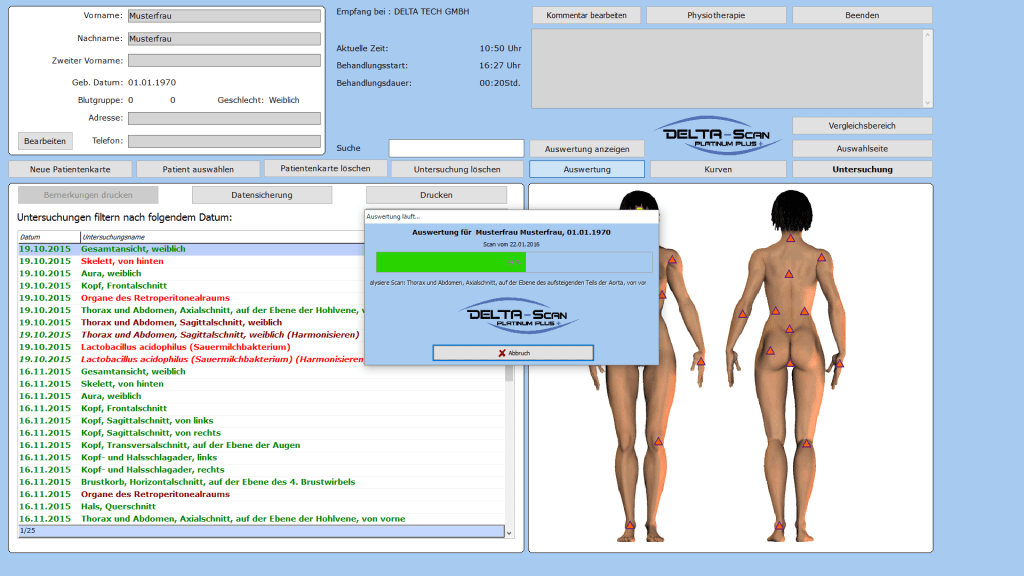This screenshot has height=576, width=1024.
Task: Select the right knee marker on right figure
Action: tap(806, 443)
